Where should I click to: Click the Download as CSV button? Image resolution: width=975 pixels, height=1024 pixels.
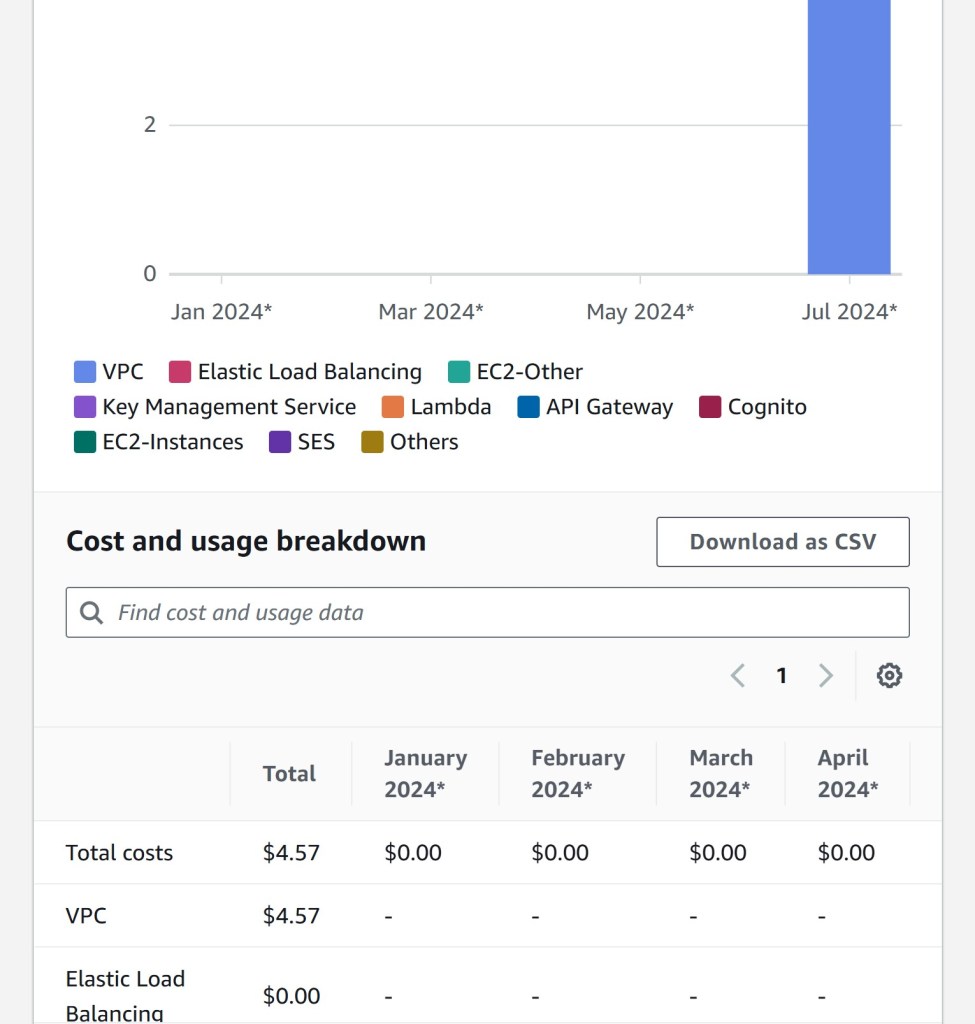[782, 541]
